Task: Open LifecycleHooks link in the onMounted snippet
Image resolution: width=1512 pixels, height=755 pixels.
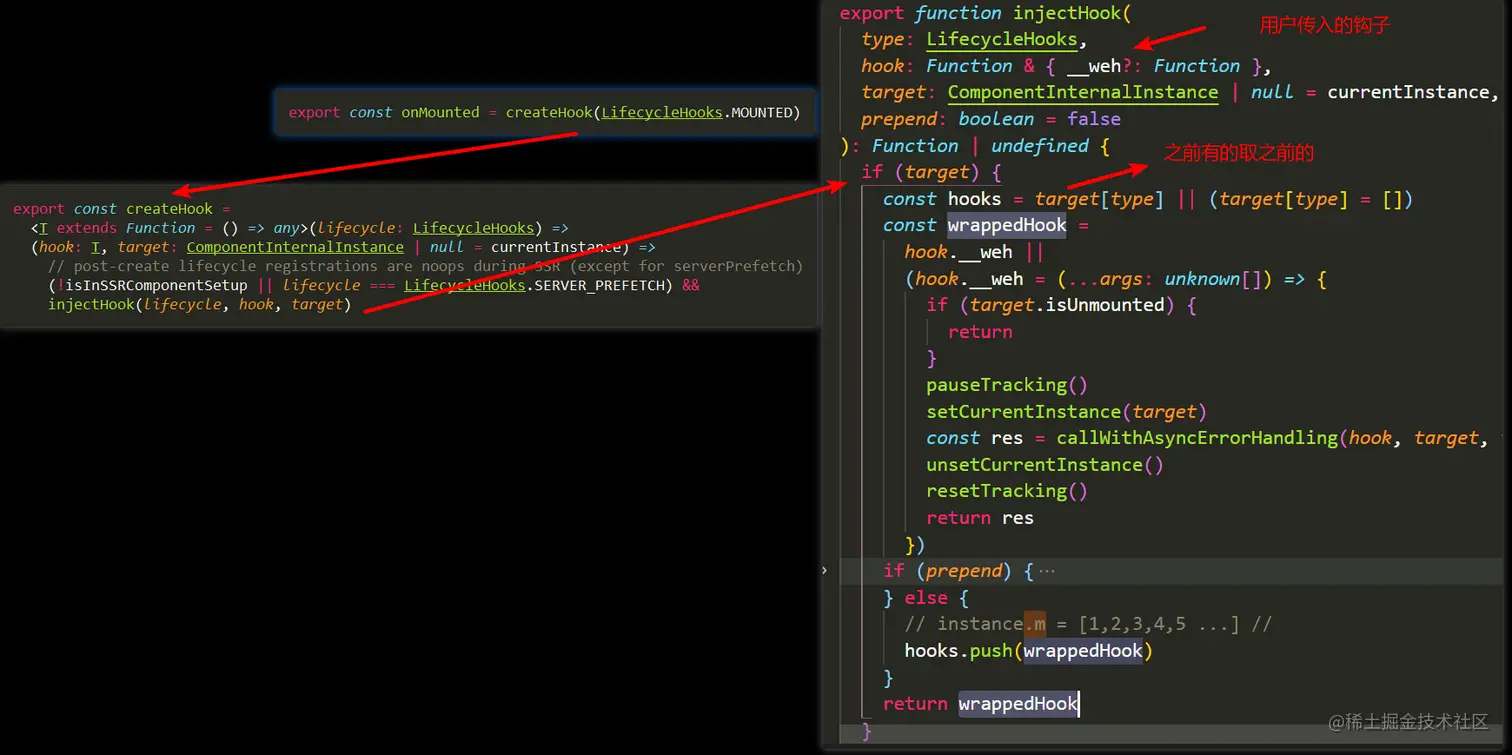Action: (x=662, y=112)
